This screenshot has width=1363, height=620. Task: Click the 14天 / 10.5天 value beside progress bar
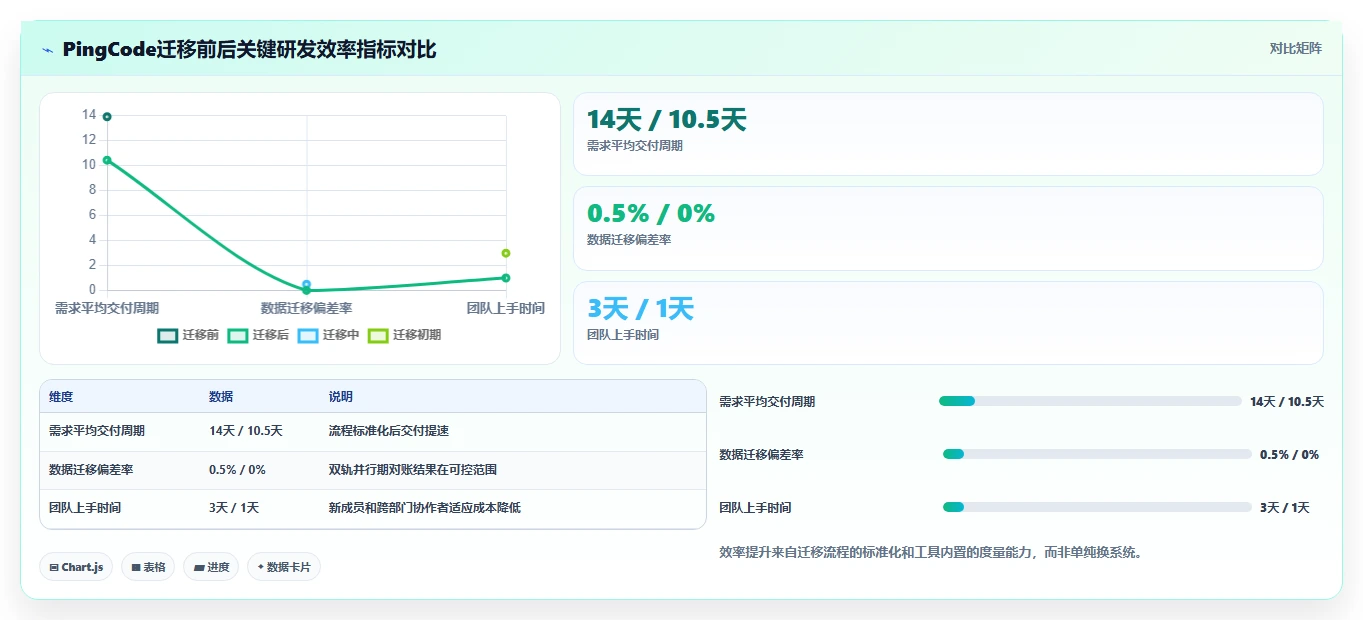click(x=1287, y=401)
